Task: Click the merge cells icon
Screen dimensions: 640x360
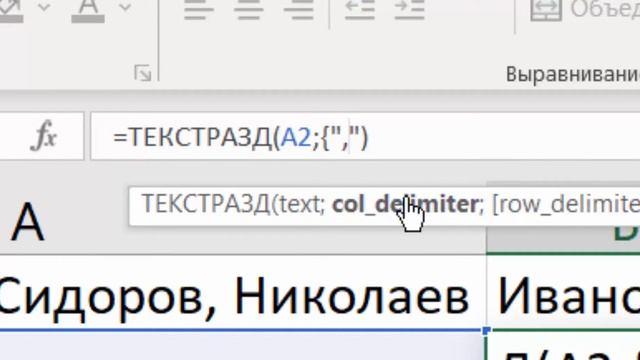Action: (546, 10)
